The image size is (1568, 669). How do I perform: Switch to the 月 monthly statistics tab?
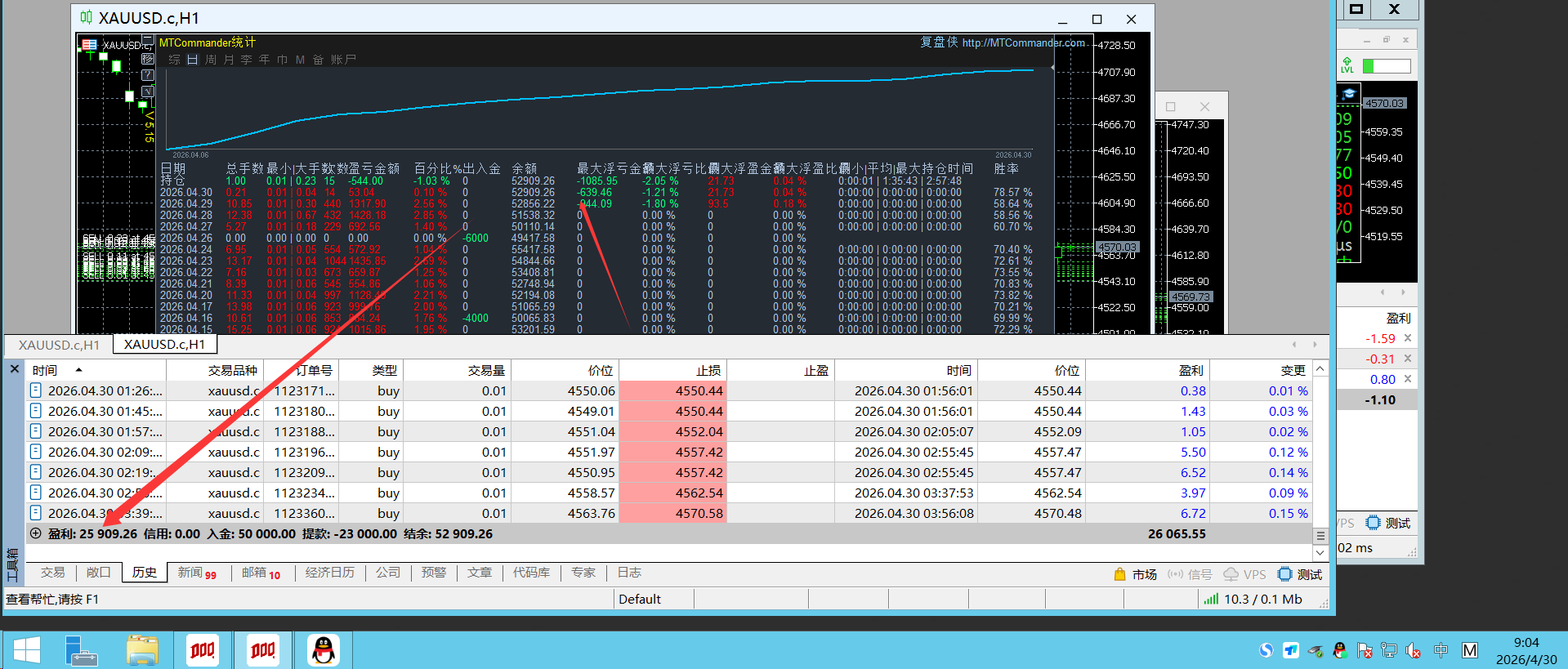(x=229, y=60)
